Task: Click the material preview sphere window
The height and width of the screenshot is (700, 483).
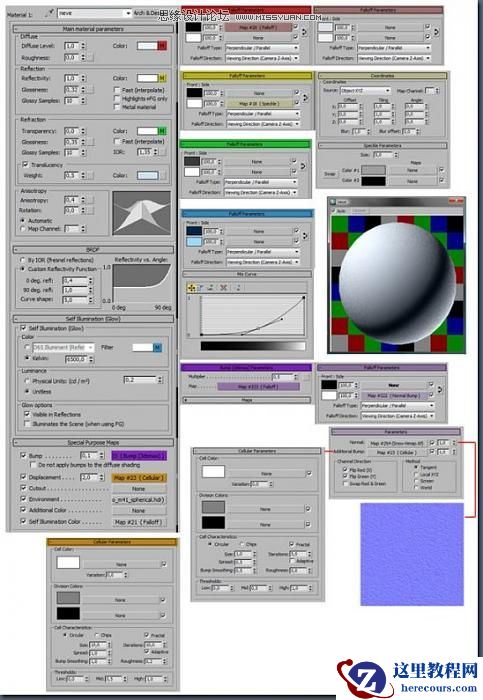Action: click(397, 275)
